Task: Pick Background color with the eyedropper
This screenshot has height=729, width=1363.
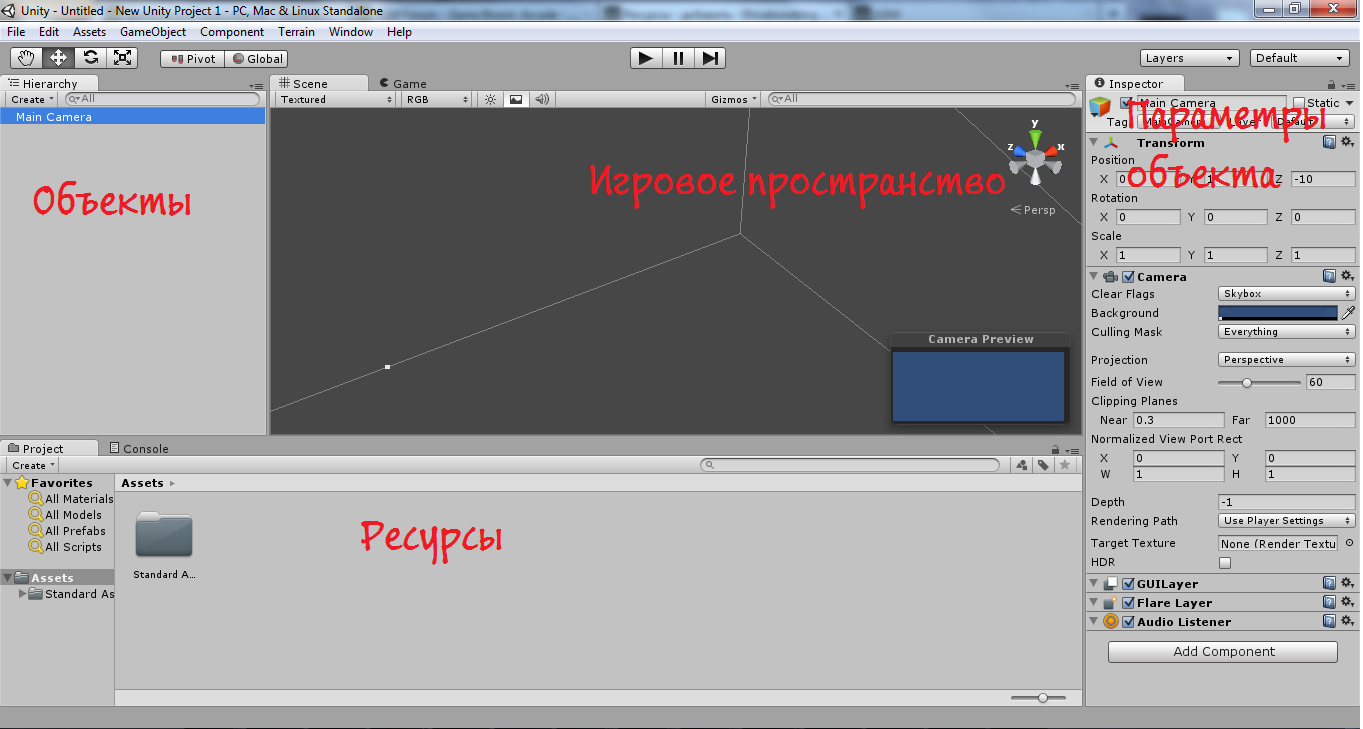Action: tap(1348, 313)
